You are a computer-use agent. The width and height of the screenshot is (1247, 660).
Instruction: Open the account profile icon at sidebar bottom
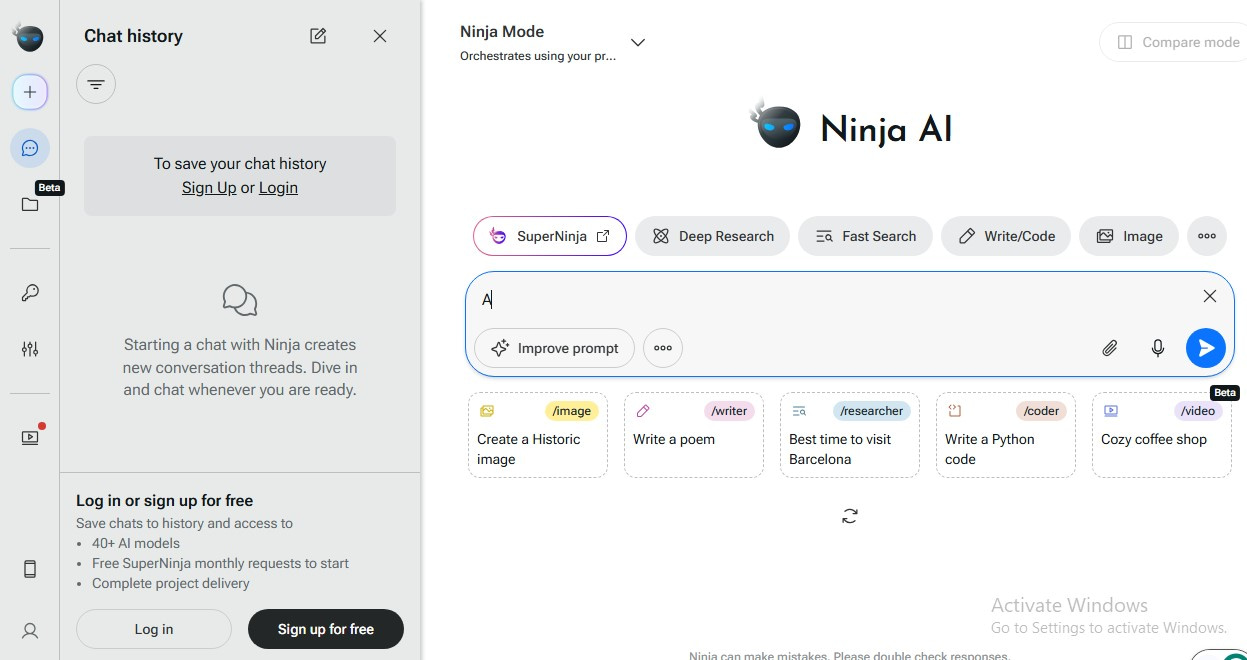(30, 630)
